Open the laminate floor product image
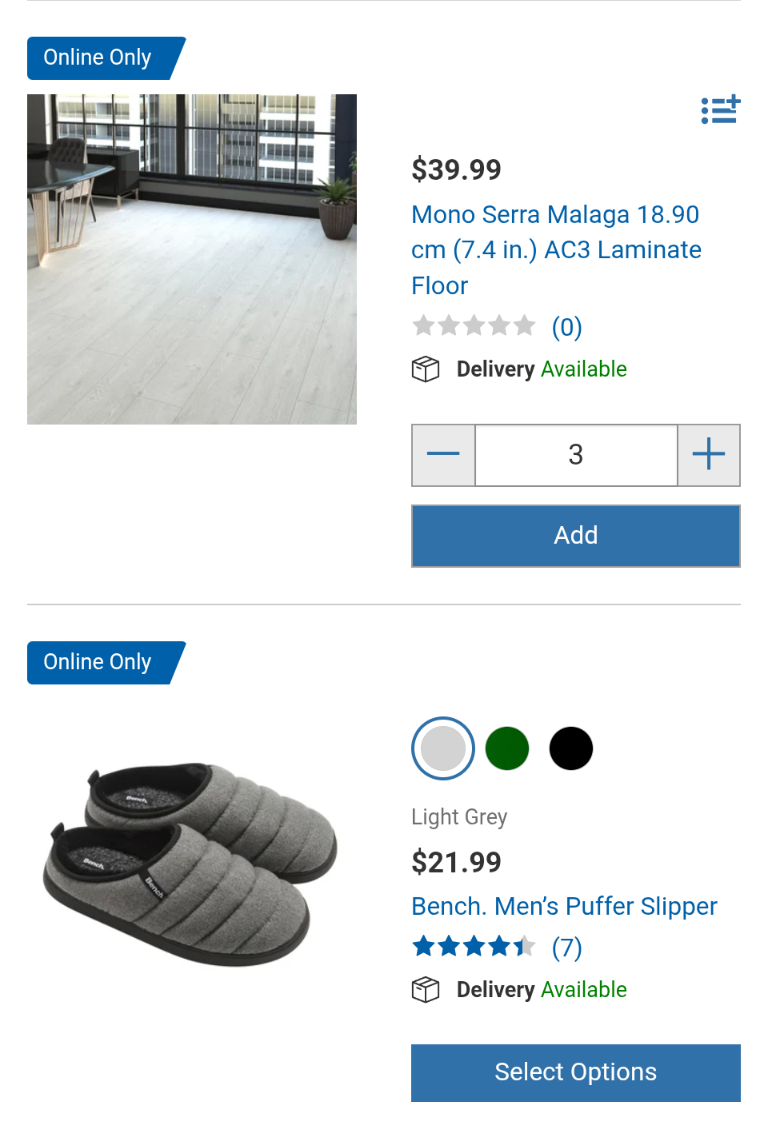The height and width of the screenshot is (1137, 765). click(192, 259)
